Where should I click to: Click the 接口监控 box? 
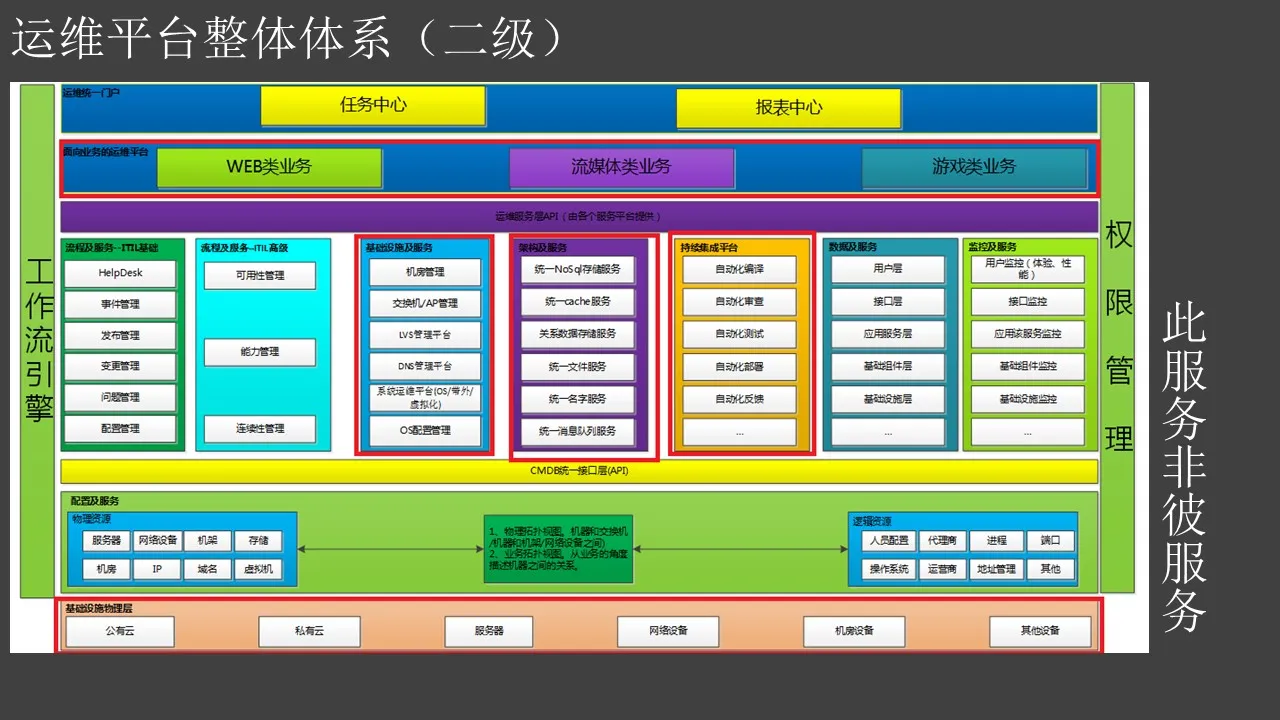1028,301
